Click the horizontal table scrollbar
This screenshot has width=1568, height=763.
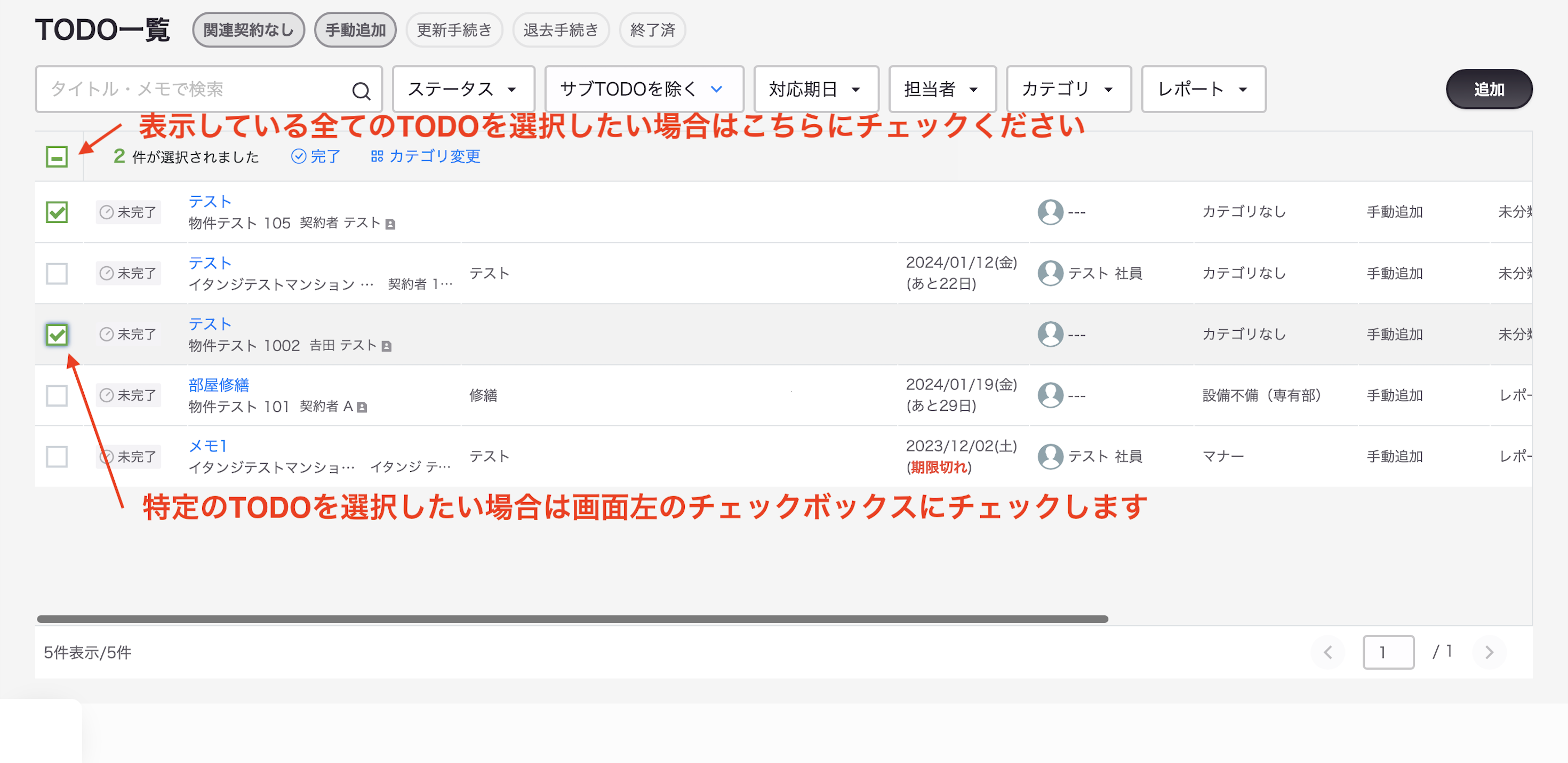click(x=572, y=619)
